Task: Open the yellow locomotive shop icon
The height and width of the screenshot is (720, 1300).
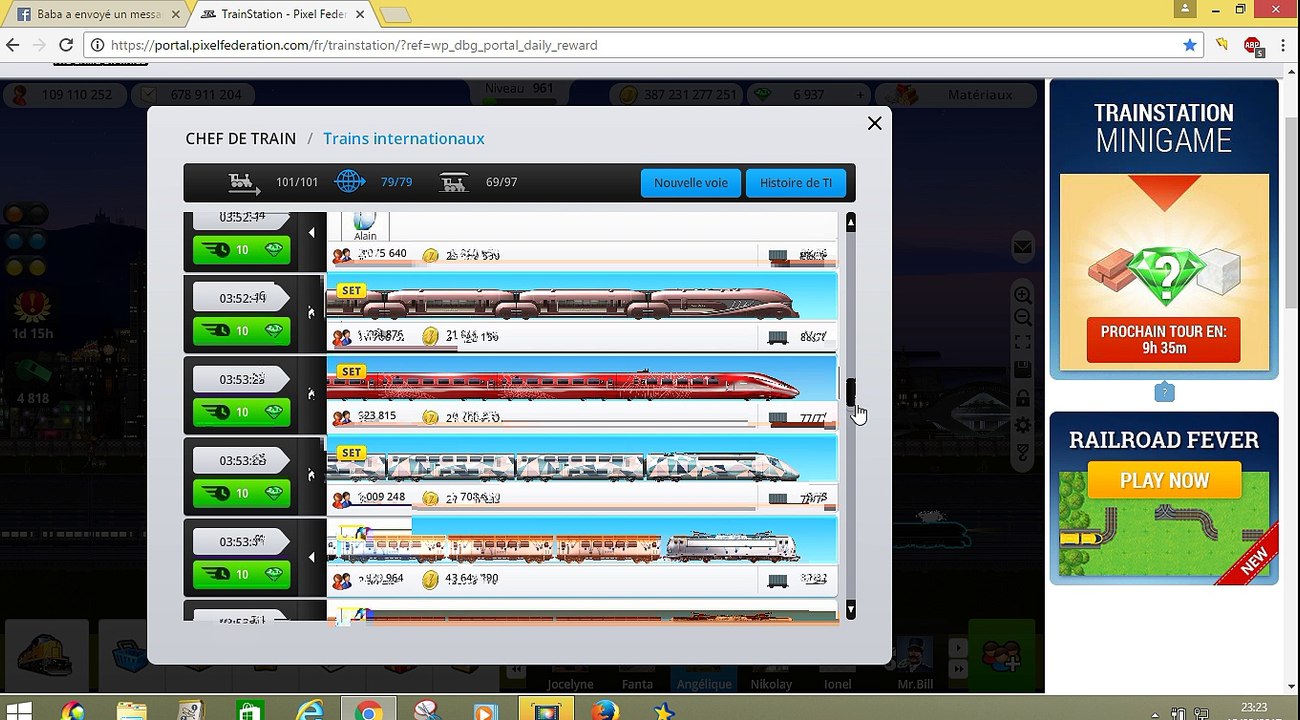Action: pyautogui.click(x=45, y=655)
